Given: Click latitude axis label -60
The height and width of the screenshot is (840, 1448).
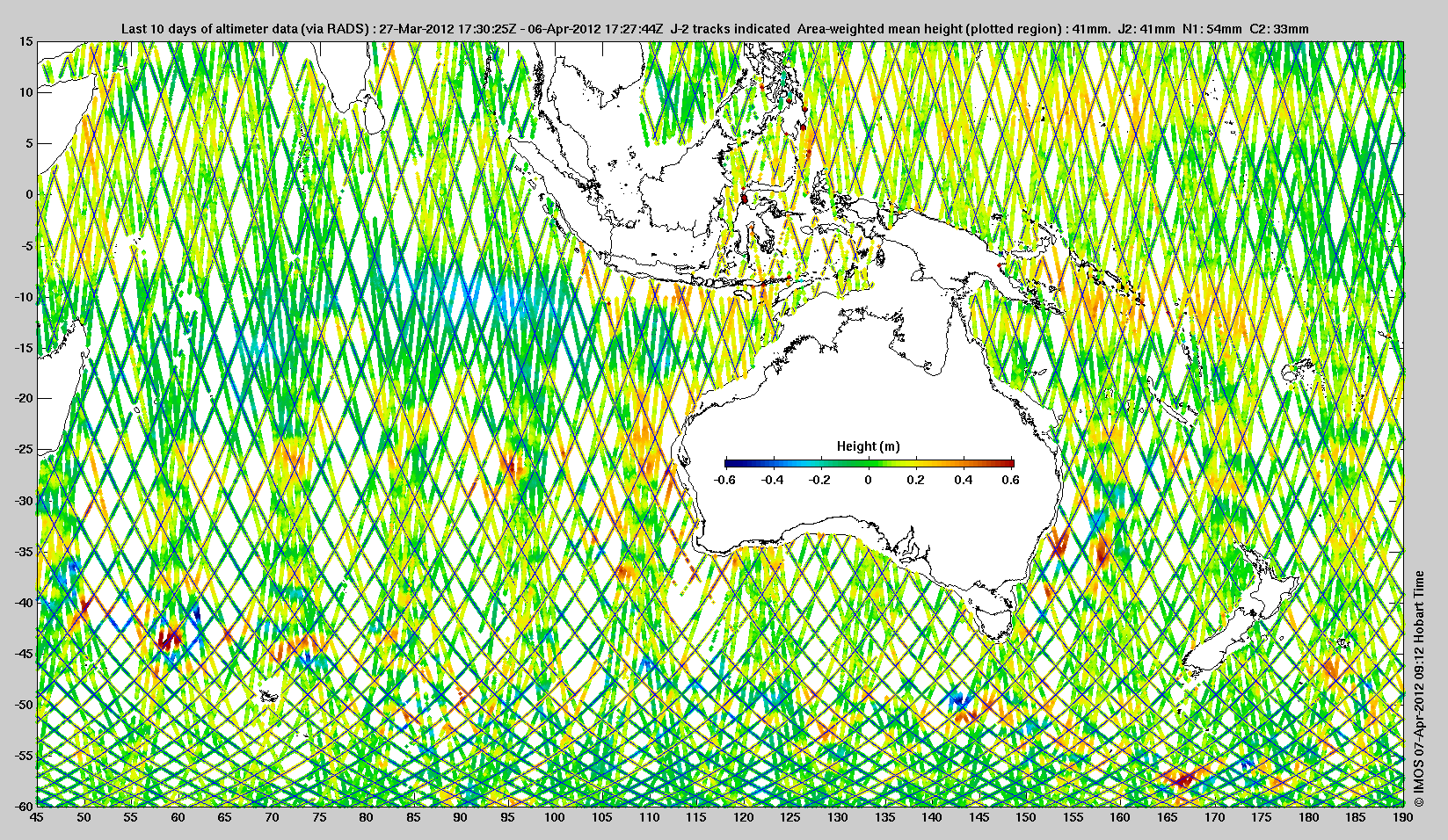Looking at the screenshot, I should pyautogui.click(x=25, y=806).
